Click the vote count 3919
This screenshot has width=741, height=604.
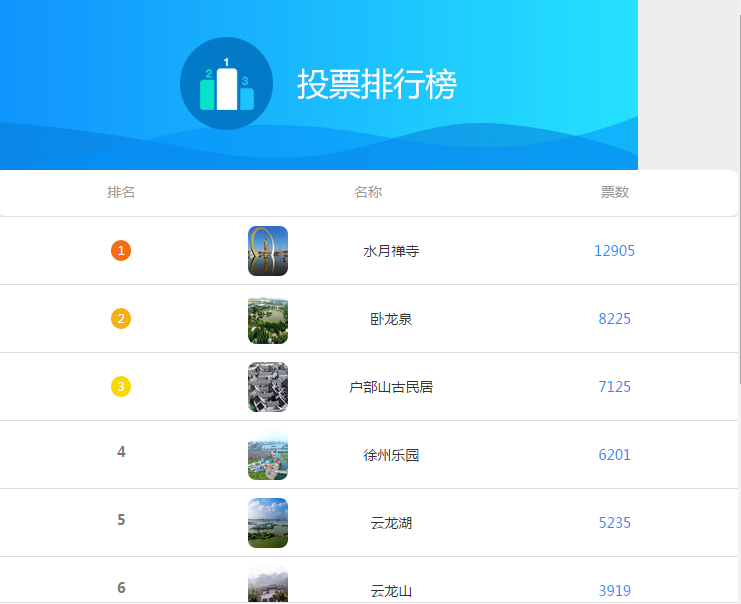(x=614, y=590)
